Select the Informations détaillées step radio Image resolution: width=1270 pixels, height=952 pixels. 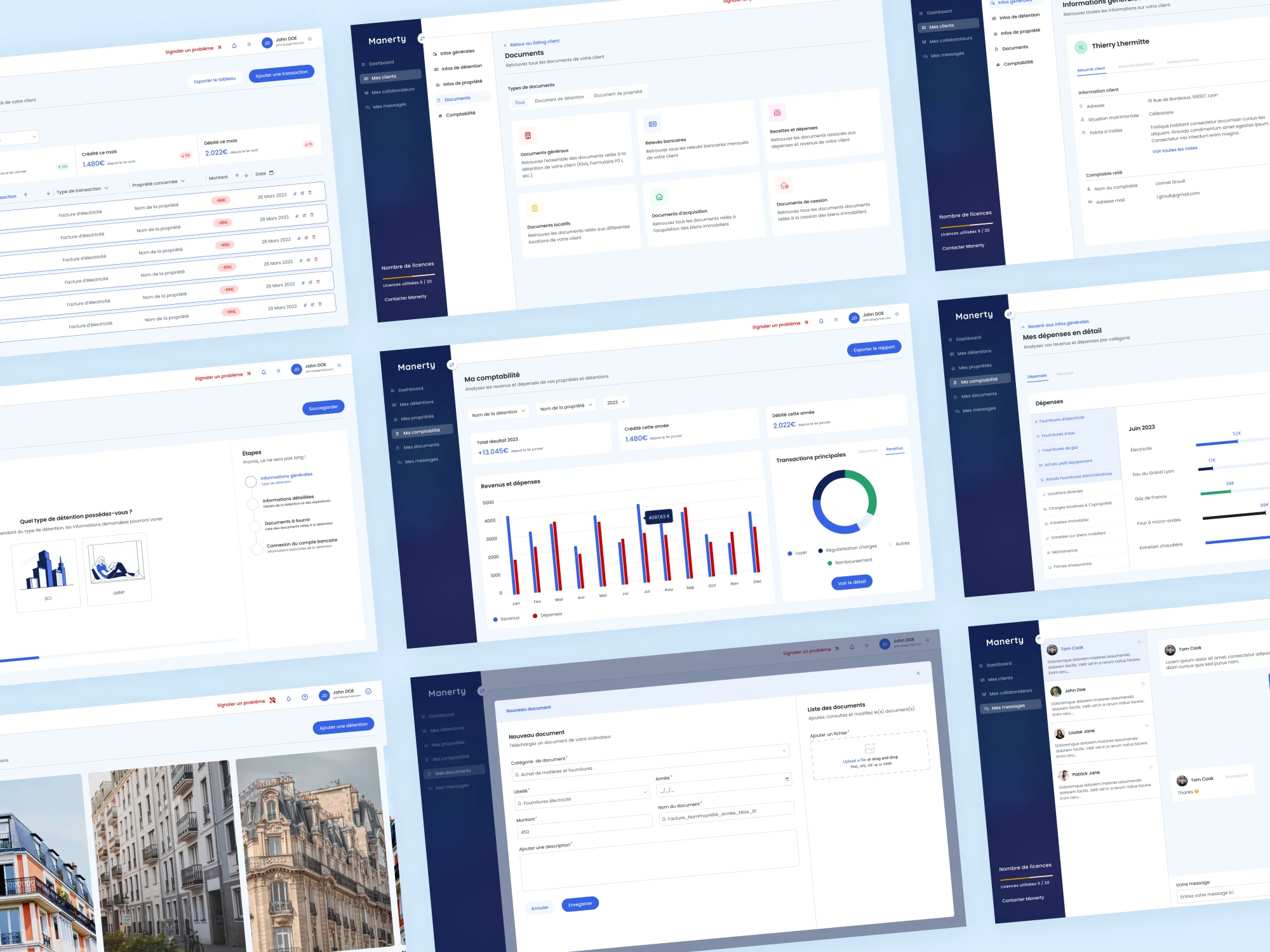[x=253, y=504]
